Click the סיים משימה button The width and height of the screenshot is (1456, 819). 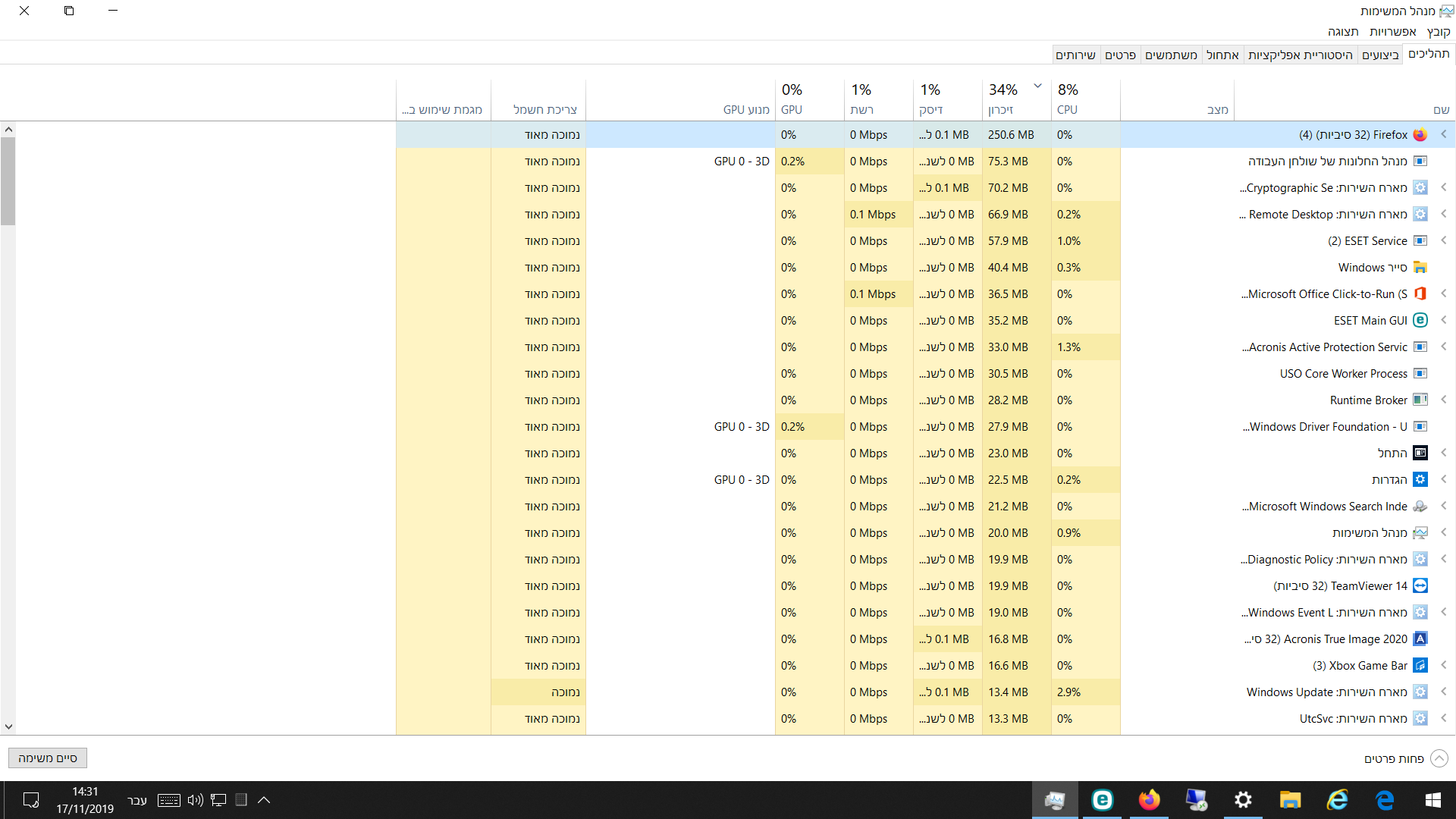pos(48,758)
